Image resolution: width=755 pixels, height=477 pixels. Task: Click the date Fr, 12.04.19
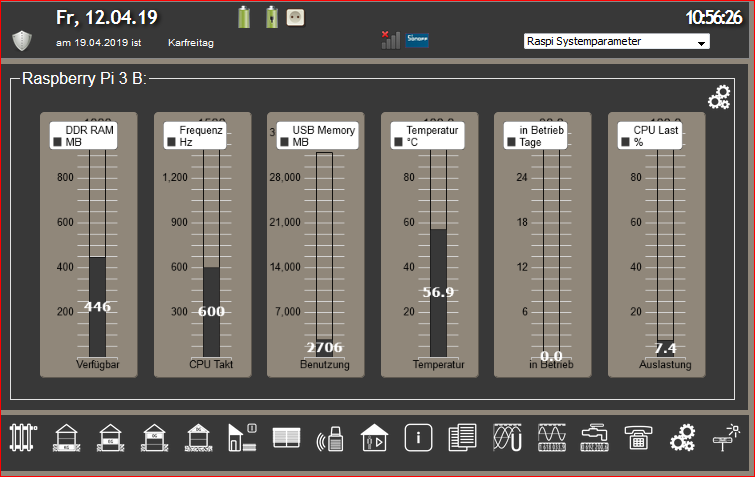(x=107, y=18)
